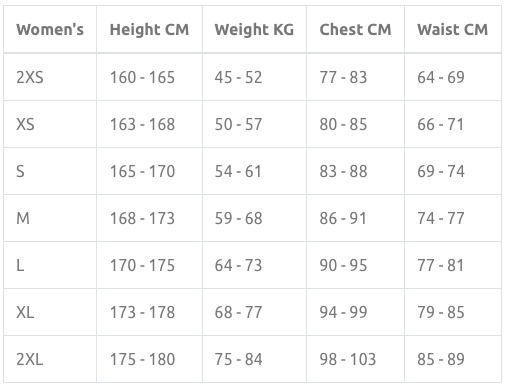
Task: Click the 83 - 88 chest cell
Action: [355, 171]
